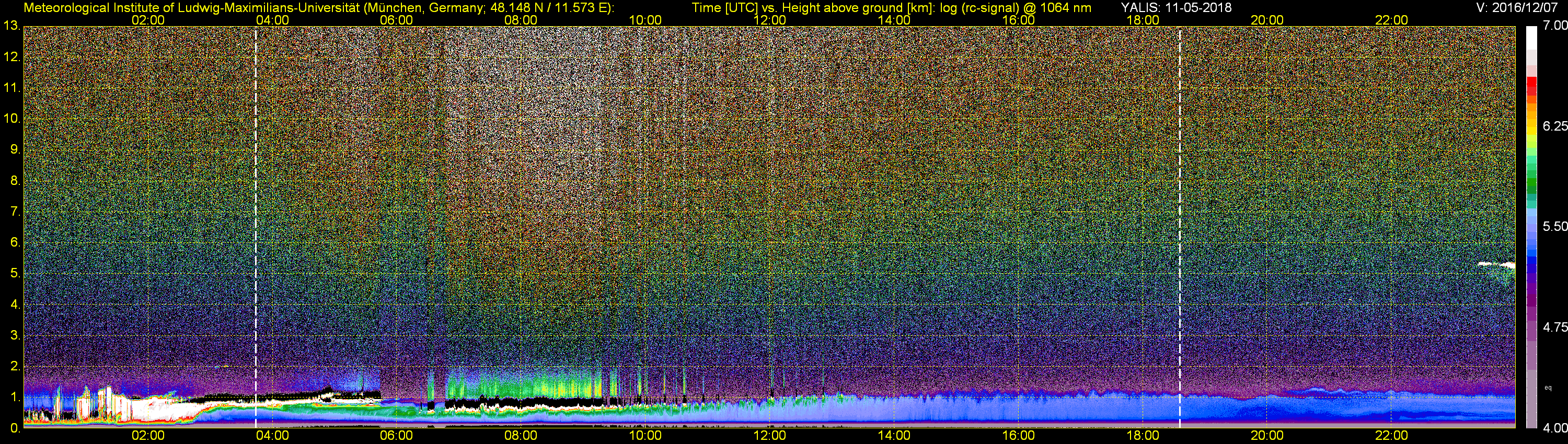Click the 14:00 label on the top time axis
The width and height of the screenshot is (1568, 444).
click(894, 20)
